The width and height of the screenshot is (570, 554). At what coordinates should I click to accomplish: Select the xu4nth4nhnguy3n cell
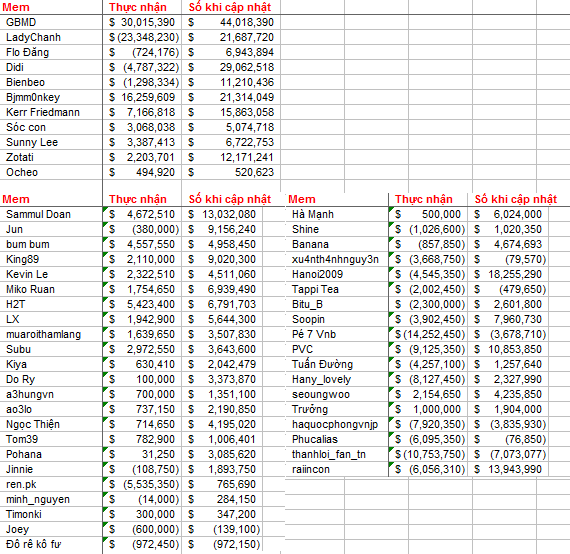pyautogui.click(x=337, y=260)
